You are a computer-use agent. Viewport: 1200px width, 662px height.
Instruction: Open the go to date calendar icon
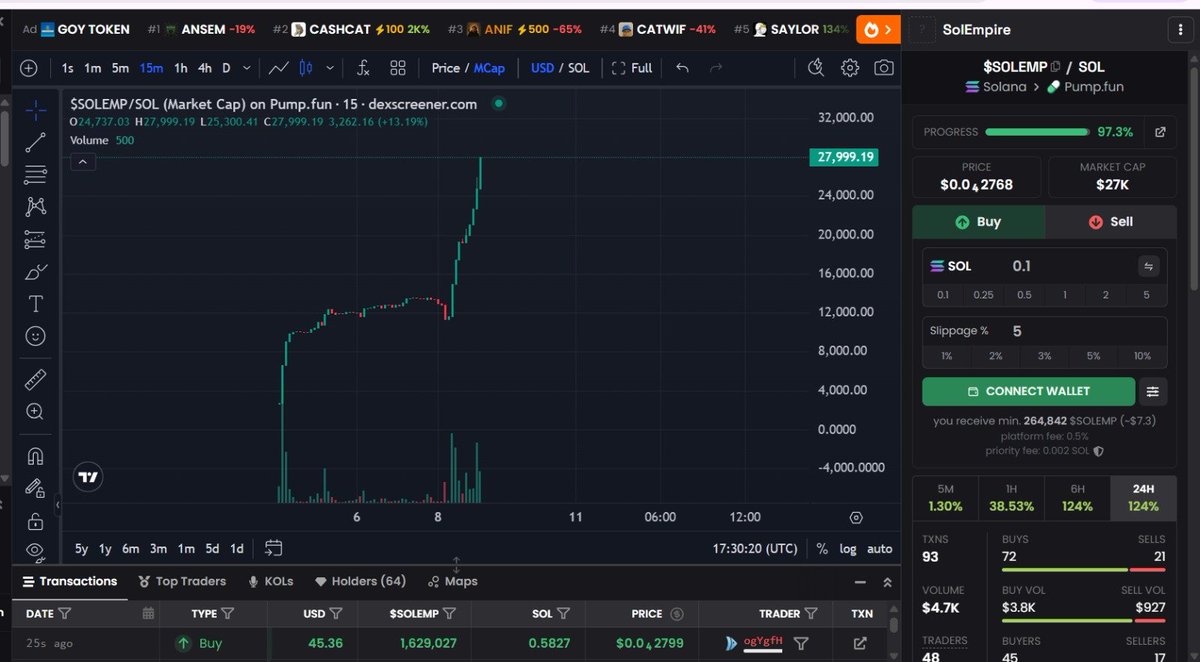pyautogui.click(x=274, y=548)
